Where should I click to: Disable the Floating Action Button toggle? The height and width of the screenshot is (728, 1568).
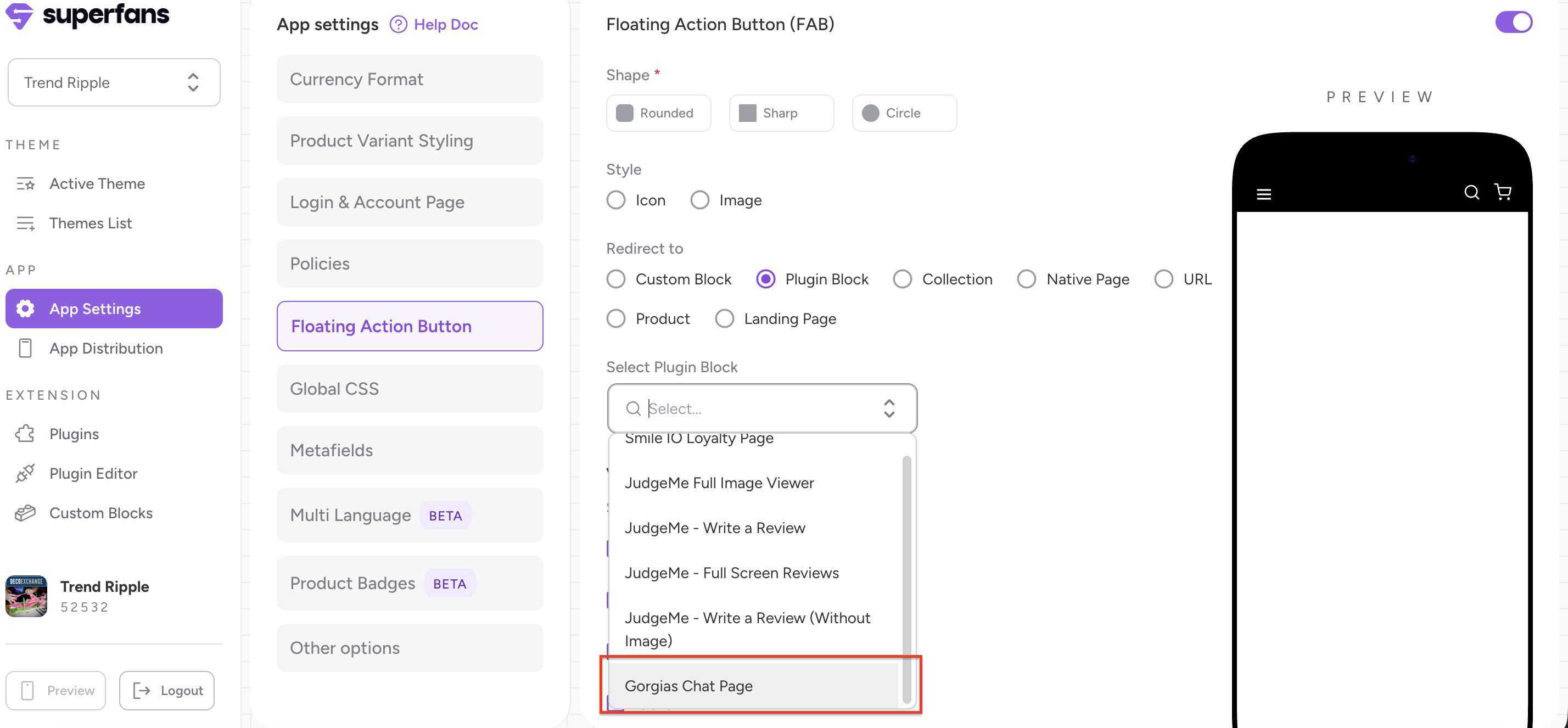(x=1513, y=23)
